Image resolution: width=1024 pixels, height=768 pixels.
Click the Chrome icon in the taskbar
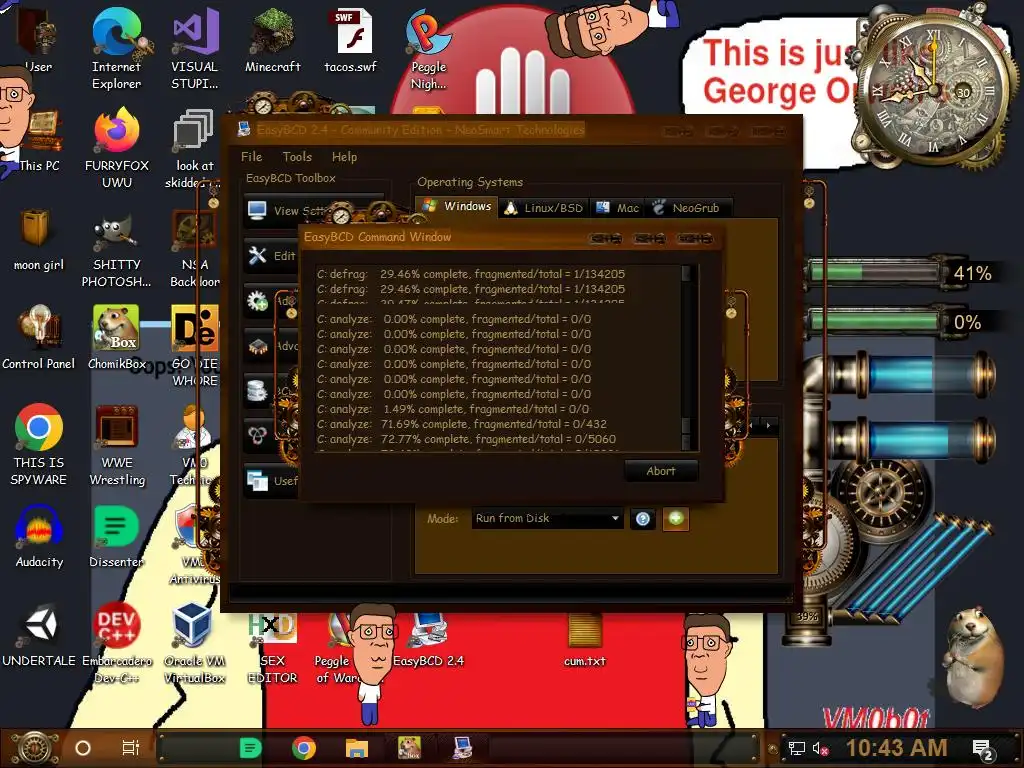[304, 748]
